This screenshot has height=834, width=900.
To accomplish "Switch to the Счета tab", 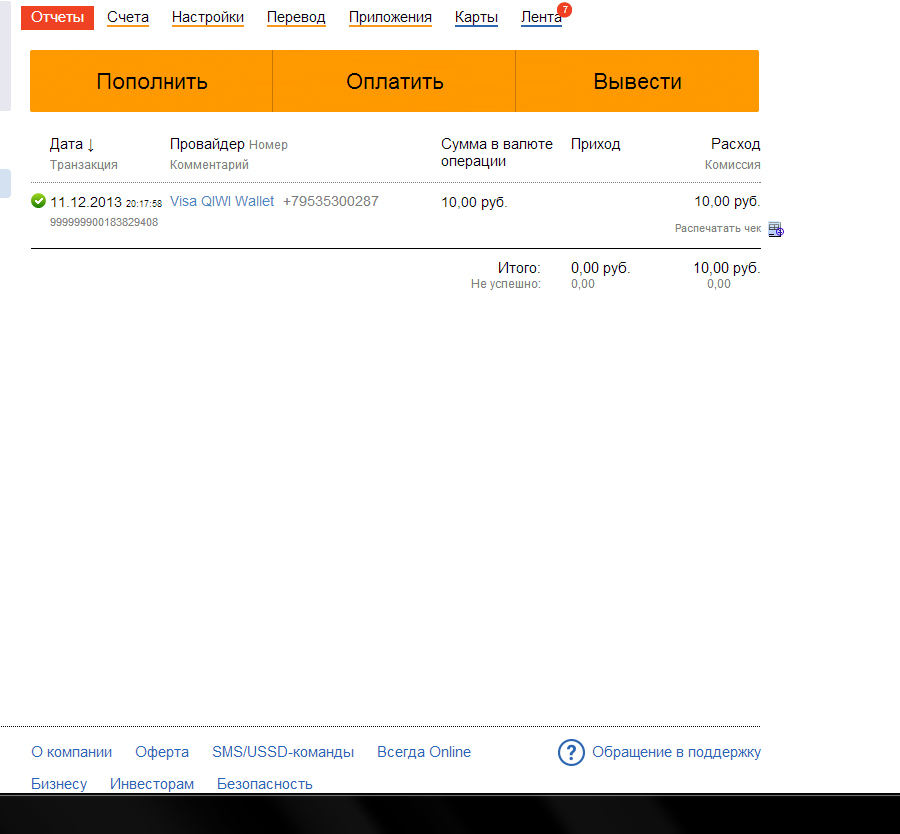I will point(128,17).
